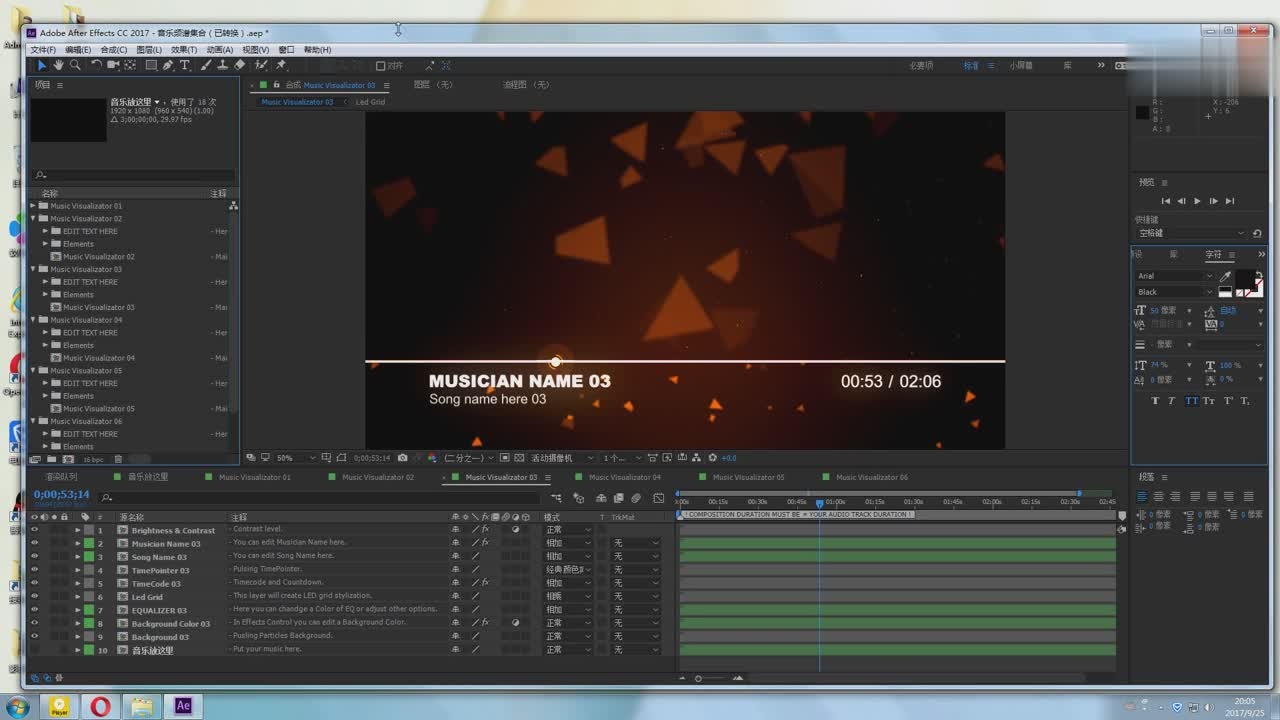Select the Hand tool
The width and height of the screenshot is (1280, 720).
click(x=58, y=65)
